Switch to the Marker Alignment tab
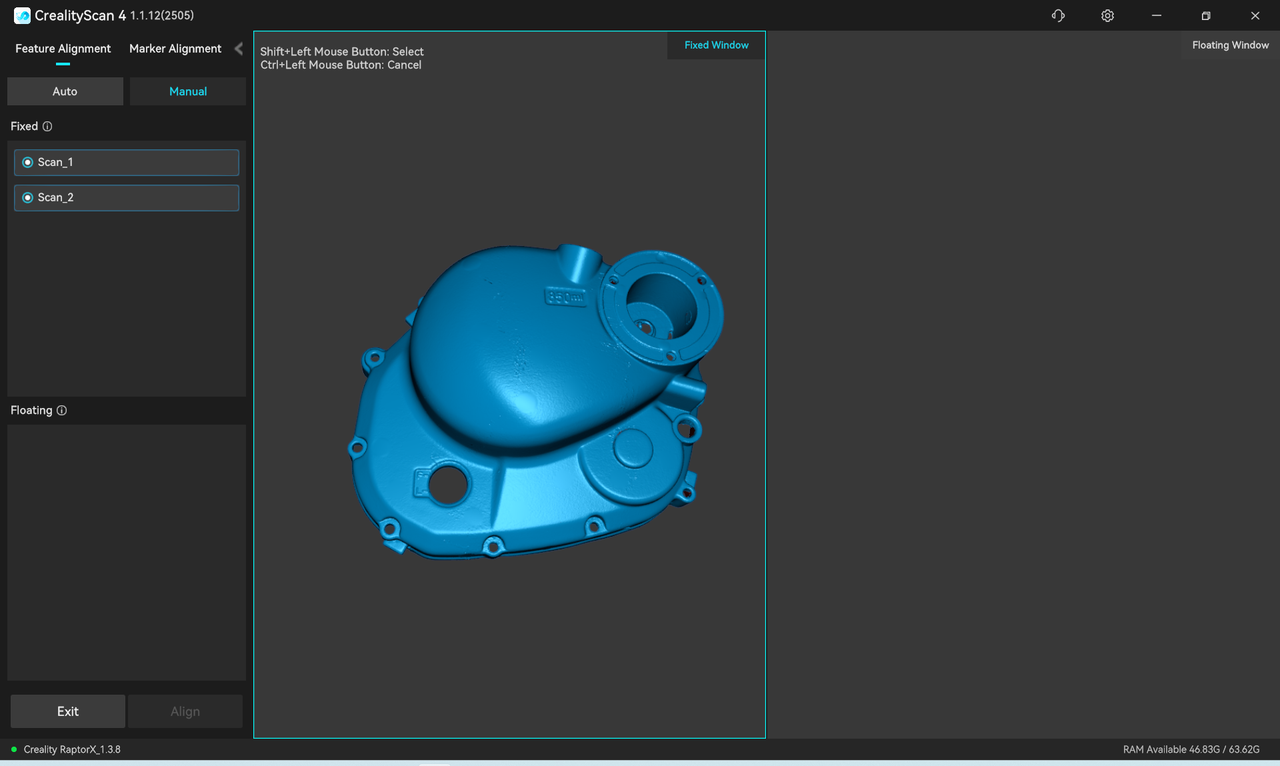1280x766 pixels. pyautogui.click(x=175, y=49)
